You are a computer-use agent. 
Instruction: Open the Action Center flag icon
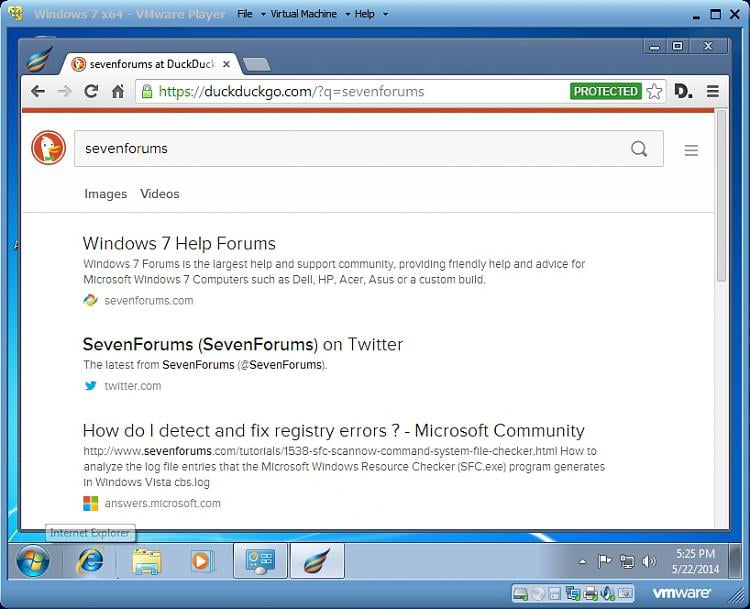[605, 560]
